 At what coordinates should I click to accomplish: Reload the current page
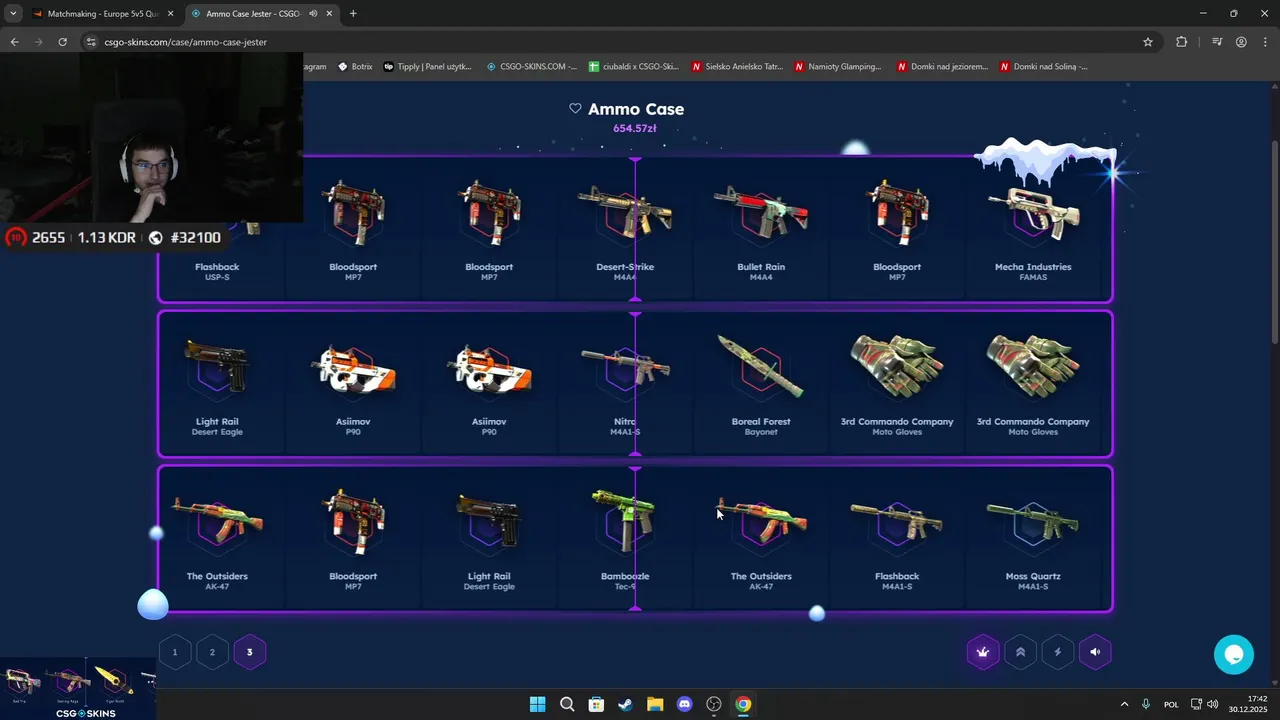tap(62, 42)
